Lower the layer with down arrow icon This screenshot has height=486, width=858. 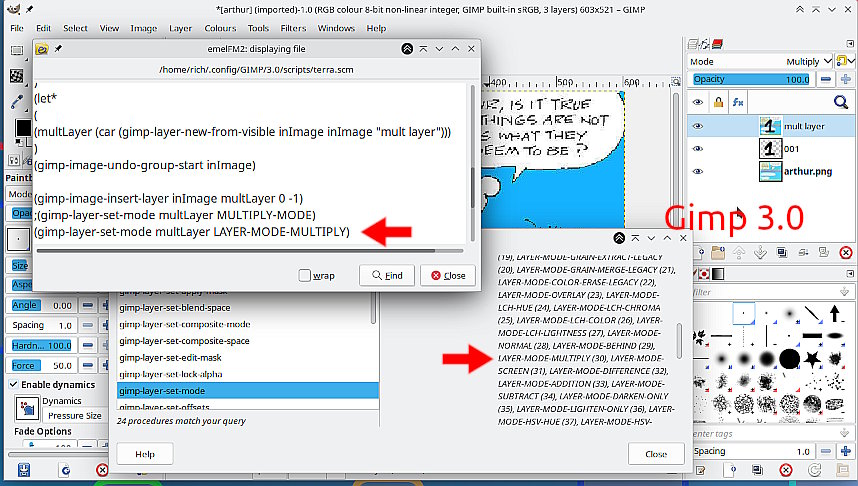[x=760, y=252]
